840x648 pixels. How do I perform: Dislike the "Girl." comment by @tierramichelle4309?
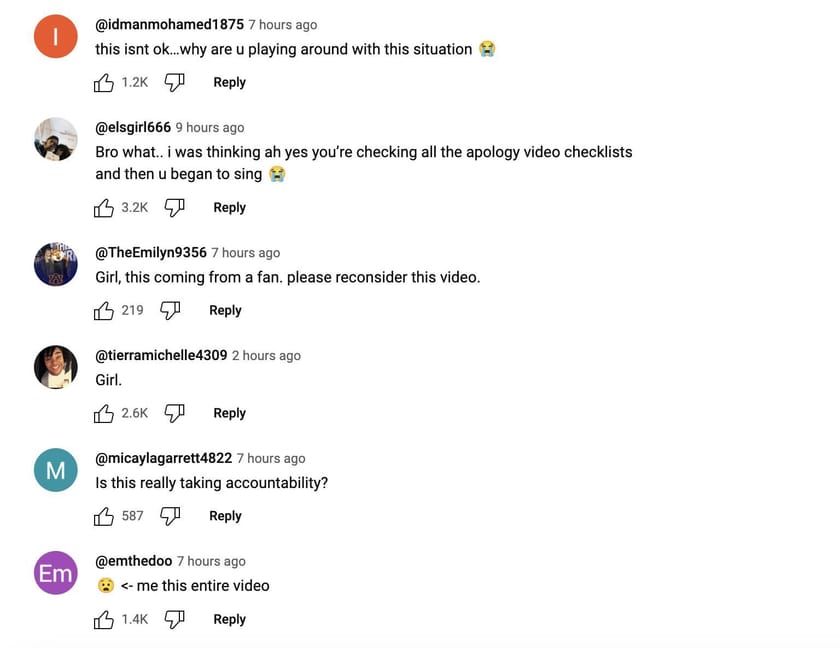click(x=175, y=414)
